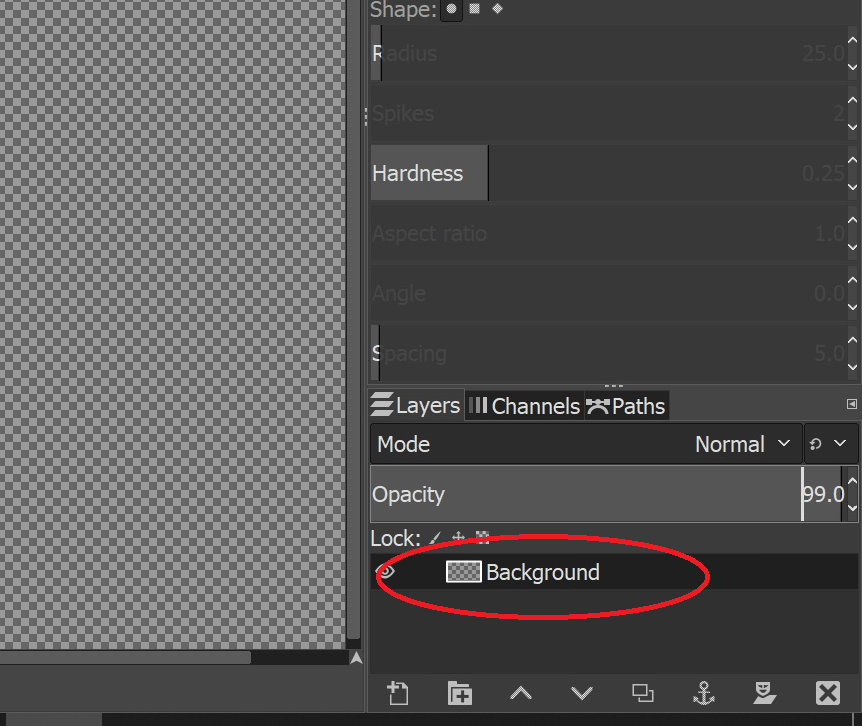Viewport: 862px width, 726px height.
Task: Open the blend mode group switcher dropdown
Action: coord(829,444)
